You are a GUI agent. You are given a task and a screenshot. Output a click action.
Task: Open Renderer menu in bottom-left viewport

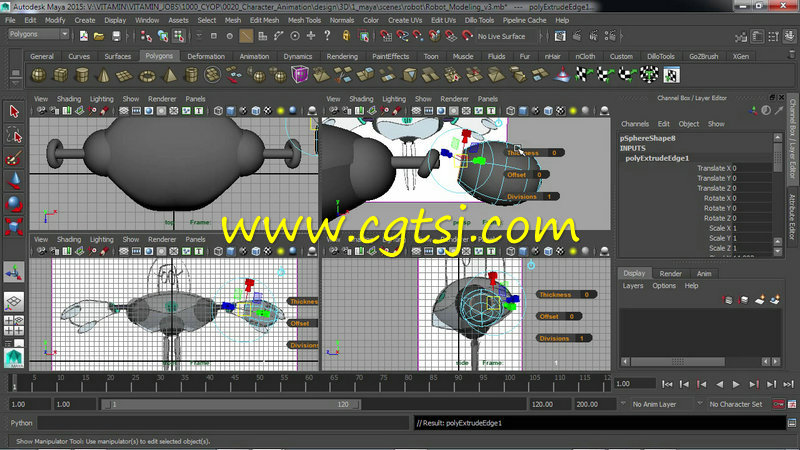(x=162, y=239)
